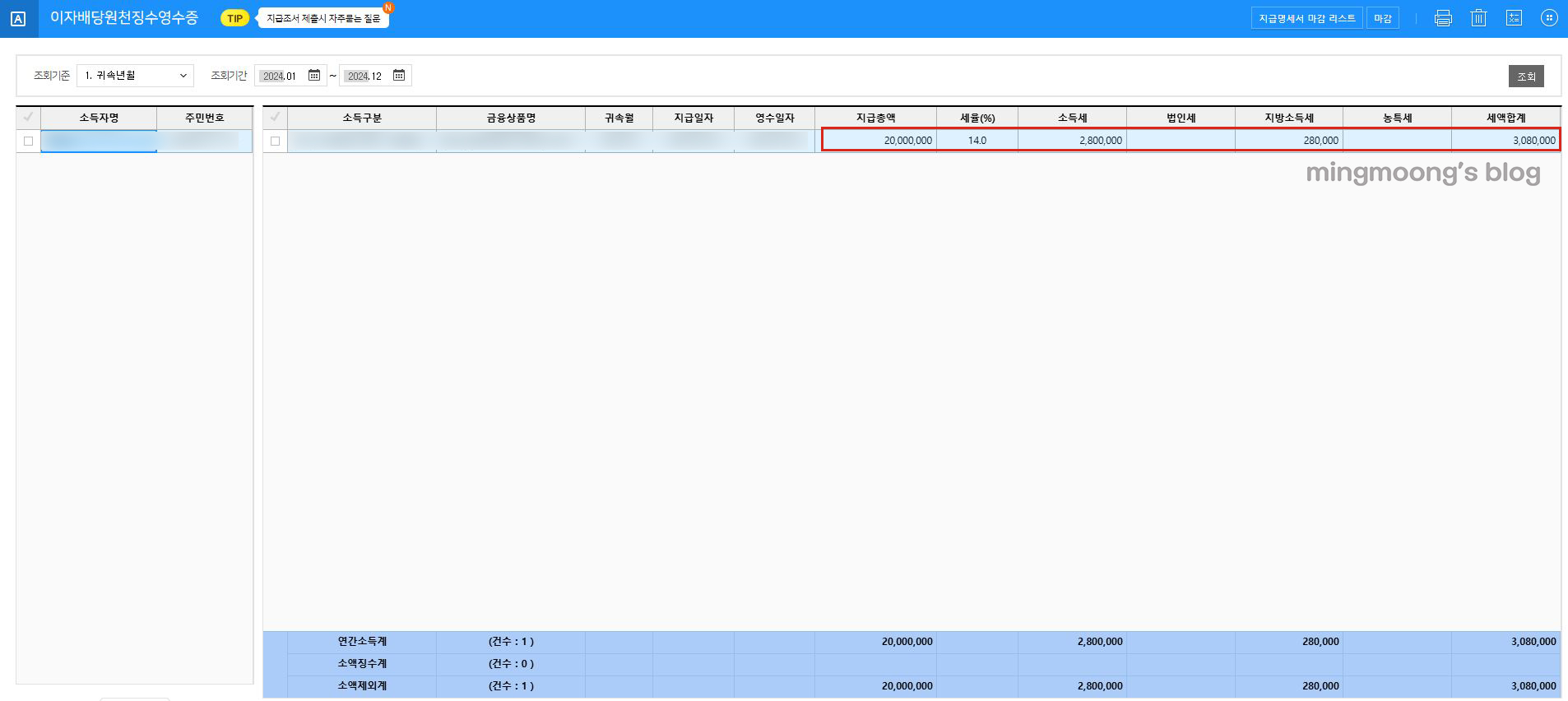Toggle select-all checkbox in 소득자명 list header
This screenshot has width=1568, height=701.
[28, 118]
